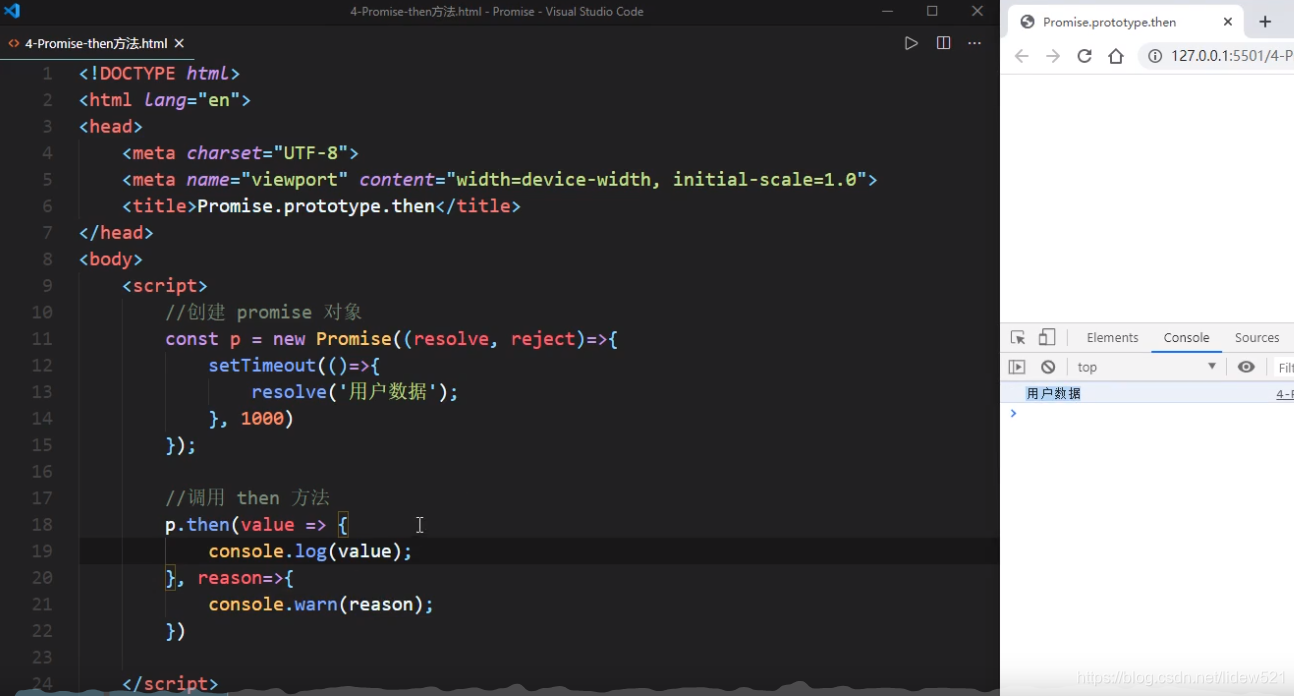
Task: Close the VS Code window
Action: coord(977,11)
